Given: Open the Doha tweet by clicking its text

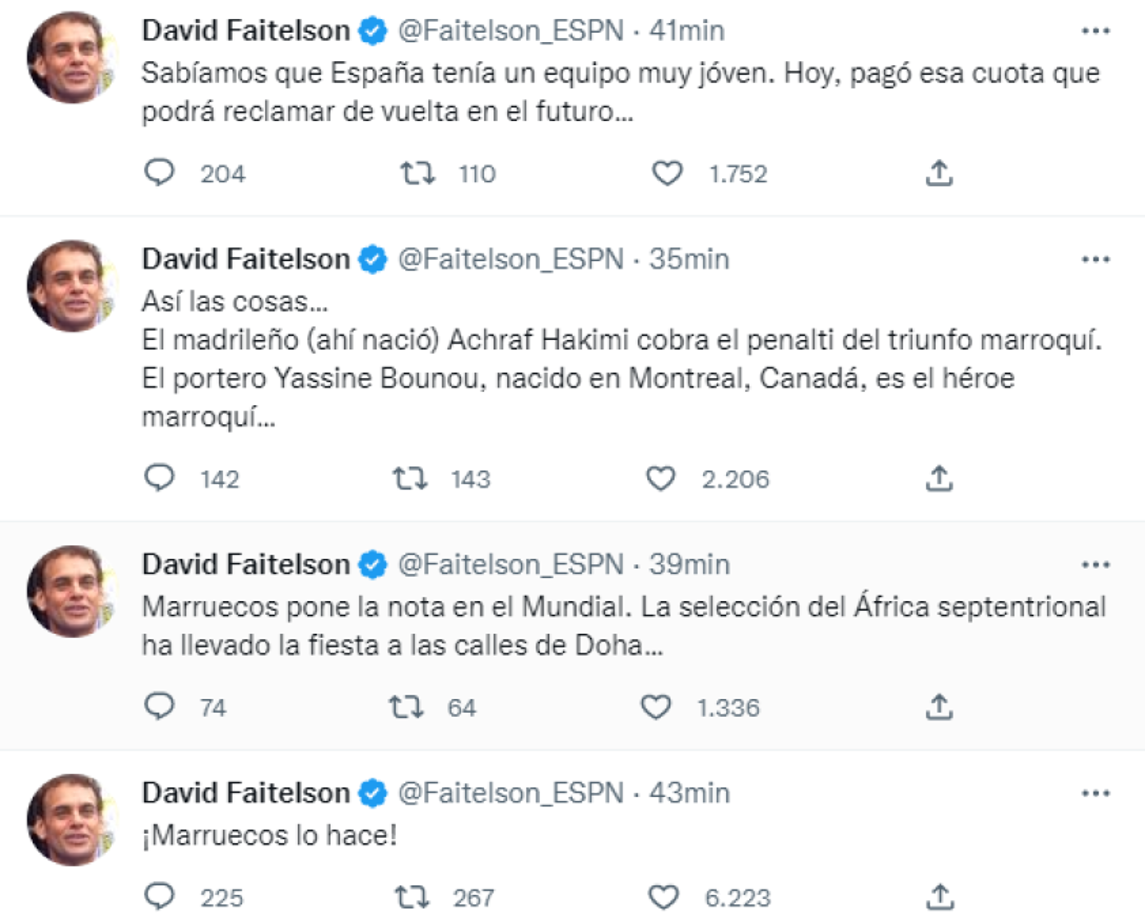Looking at the screenshot, I should pyautogui.click(x=560, y=618).
